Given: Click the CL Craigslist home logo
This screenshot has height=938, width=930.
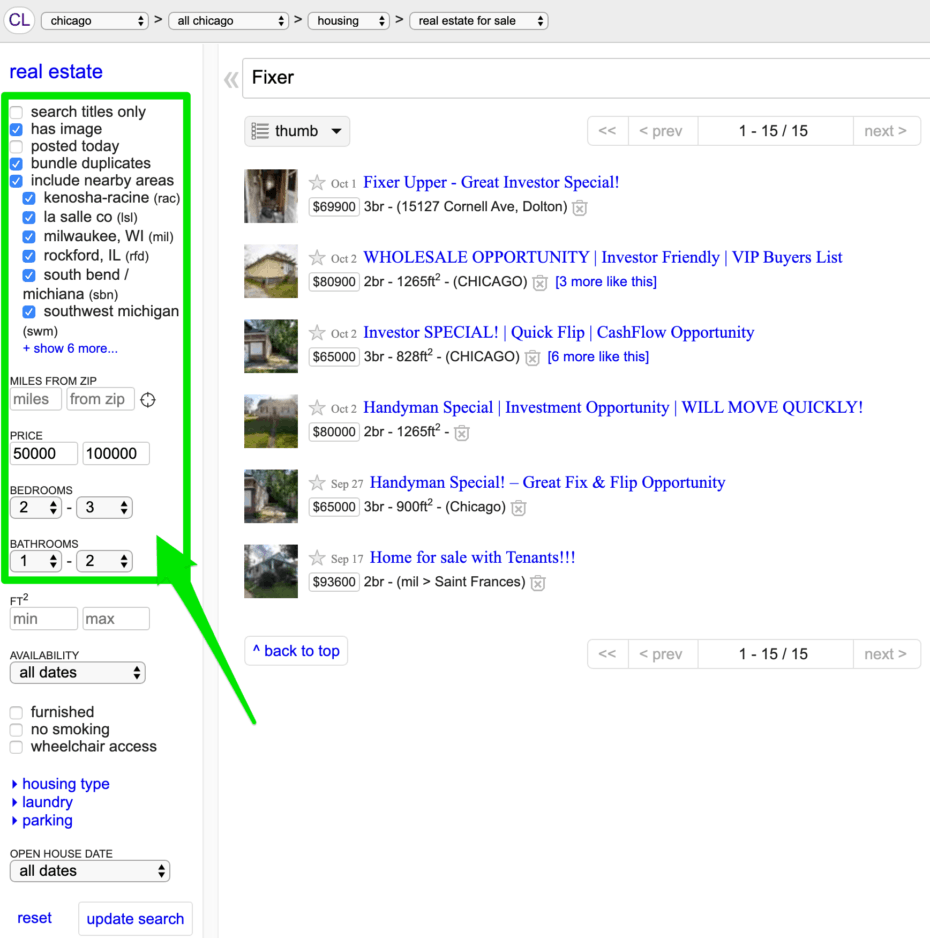Looking at the screenshot, I should pos(19,20).
